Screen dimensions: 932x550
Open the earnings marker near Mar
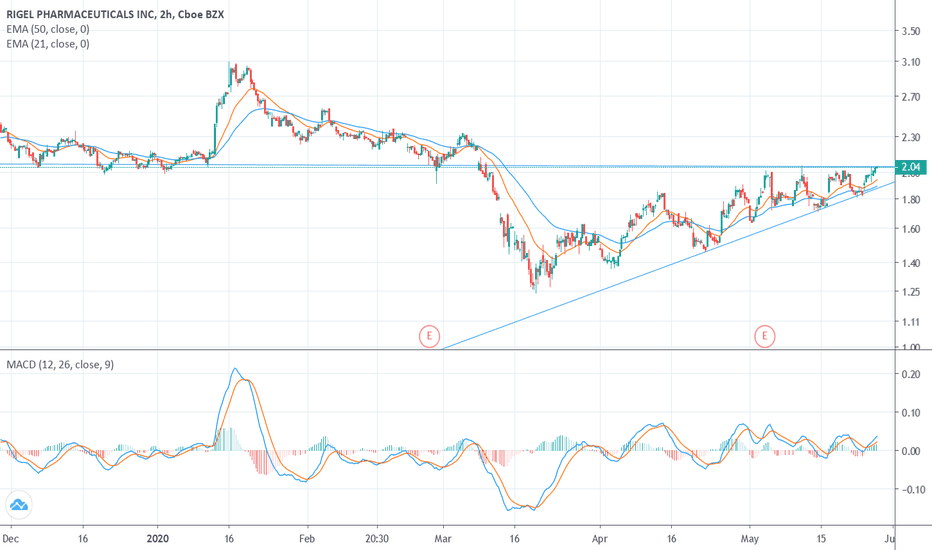tap(429, 336)
